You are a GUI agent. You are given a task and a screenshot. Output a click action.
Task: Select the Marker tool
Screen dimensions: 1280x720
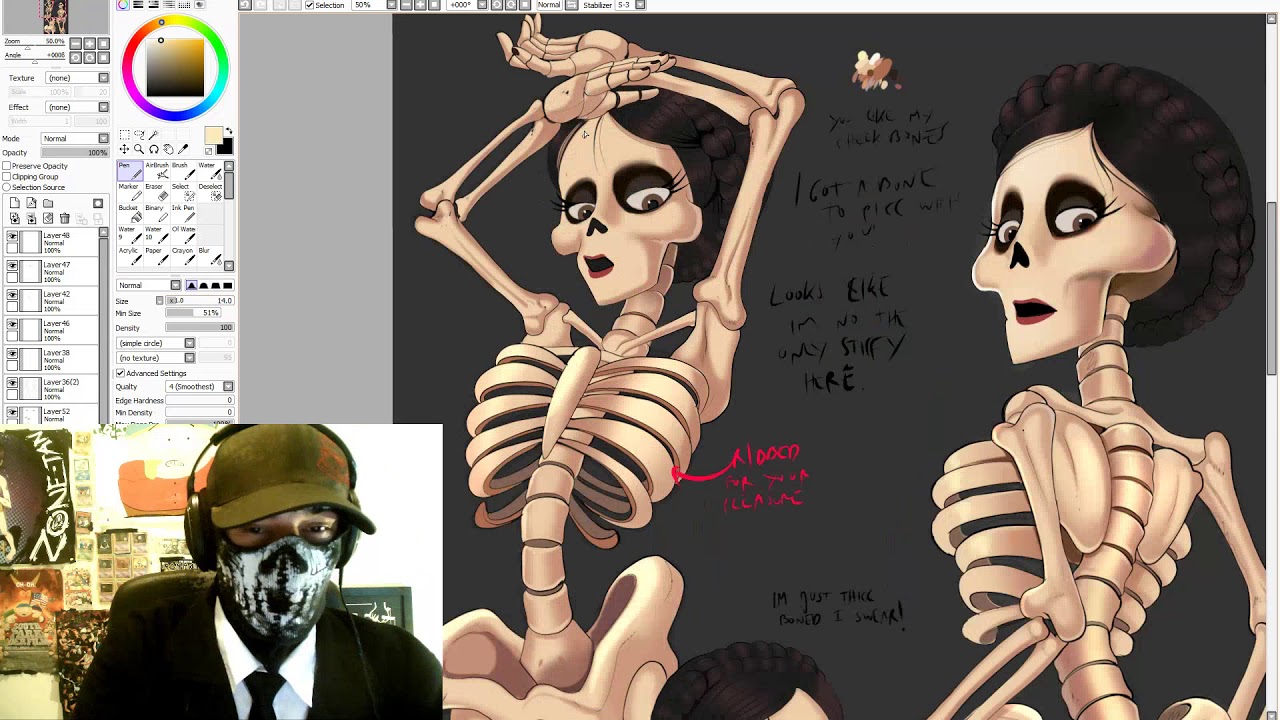coord(130,192)
